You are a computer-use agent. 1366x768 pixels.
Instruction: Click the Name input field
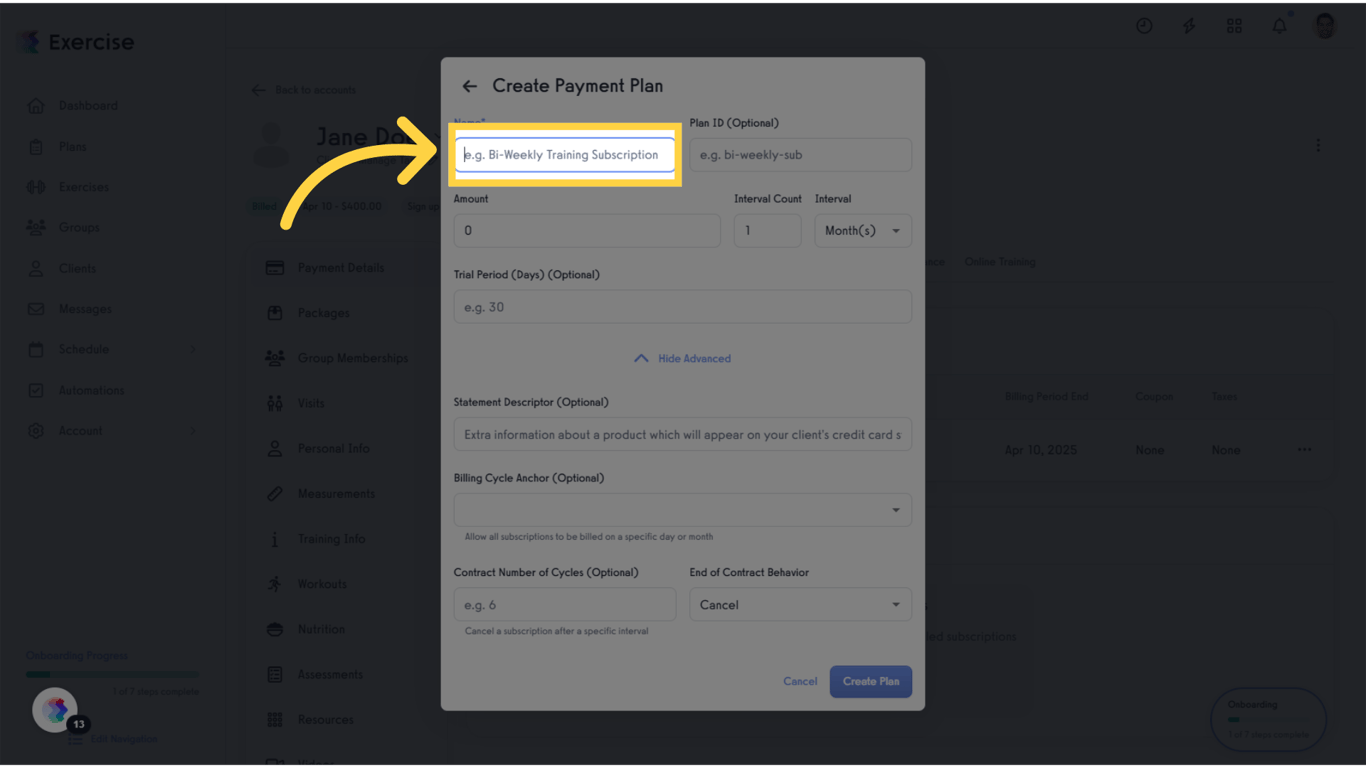[565, 155]
